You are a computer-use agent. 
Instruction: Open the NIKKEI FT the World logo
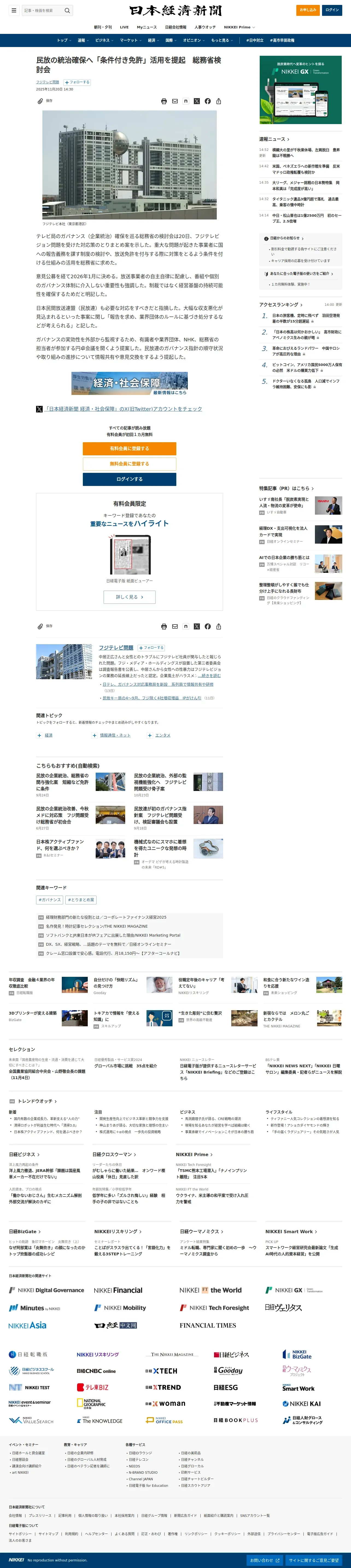[x=210, y=1290]
